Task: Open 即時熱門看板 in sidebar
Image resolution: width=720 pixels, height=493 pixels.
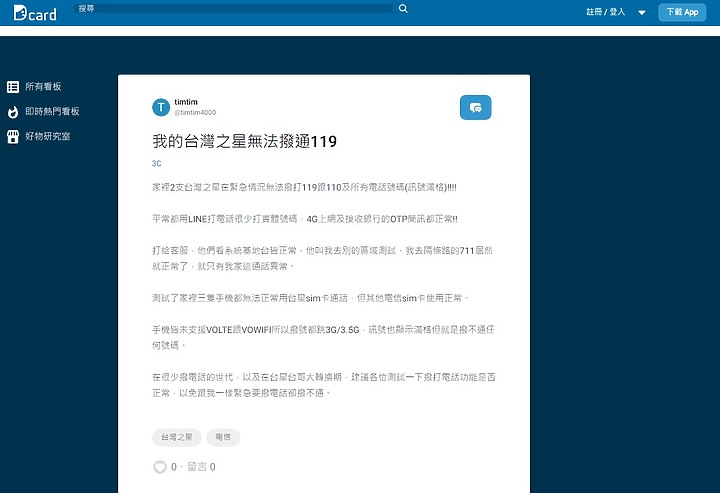Action: [x=52, y=111]
